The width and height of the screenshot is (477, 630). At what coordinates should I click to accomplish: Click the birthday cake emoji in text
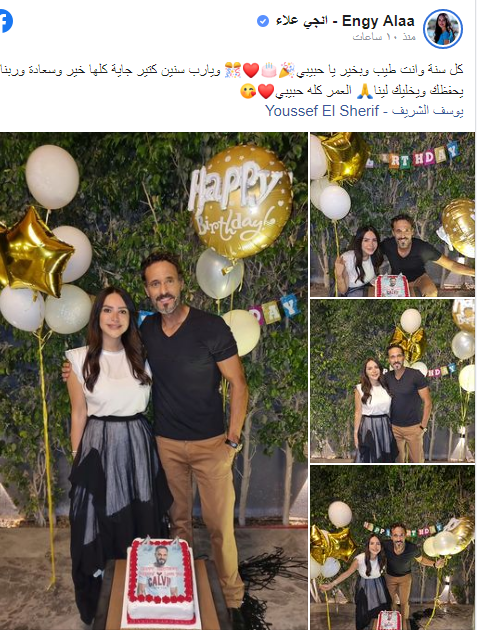point(269,70)
